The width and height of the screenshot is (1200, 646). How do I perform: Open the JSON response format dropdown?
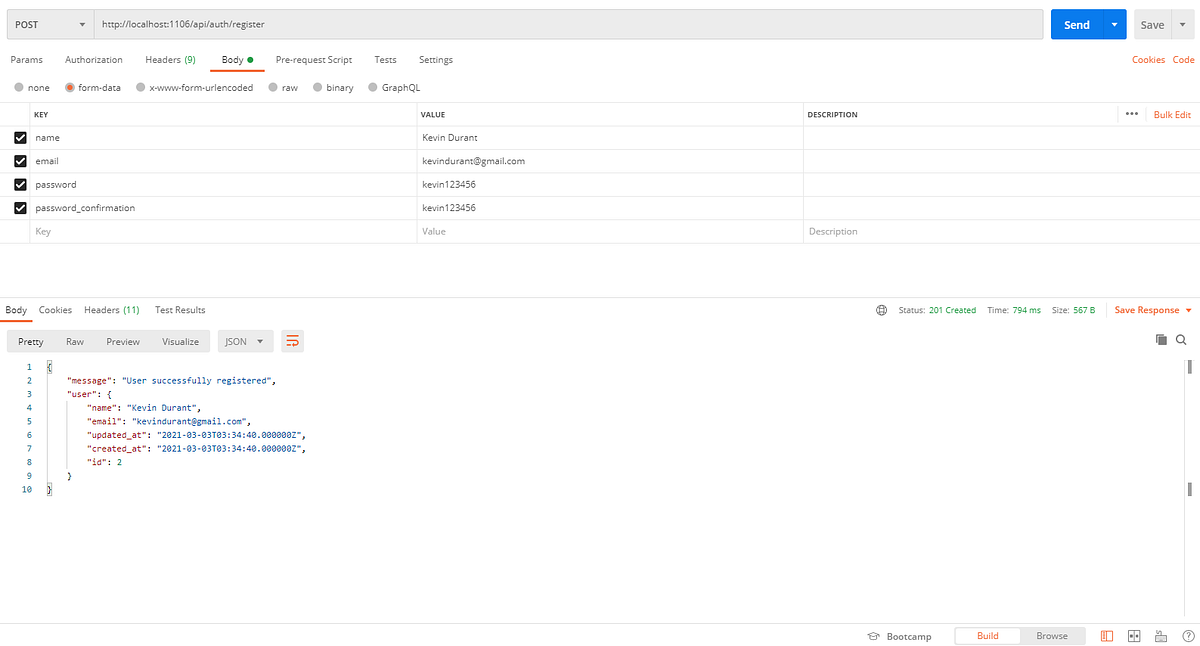click(x=245, y=340)
